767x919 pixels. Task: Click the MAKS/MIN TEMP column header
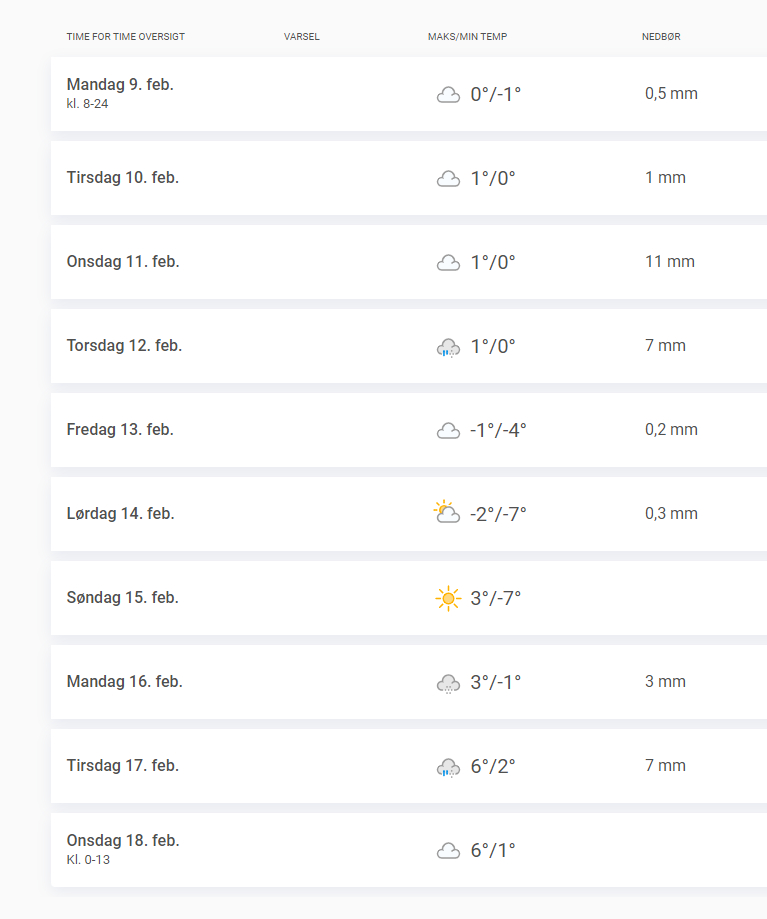pyautogui.click(x=467, y=37)
